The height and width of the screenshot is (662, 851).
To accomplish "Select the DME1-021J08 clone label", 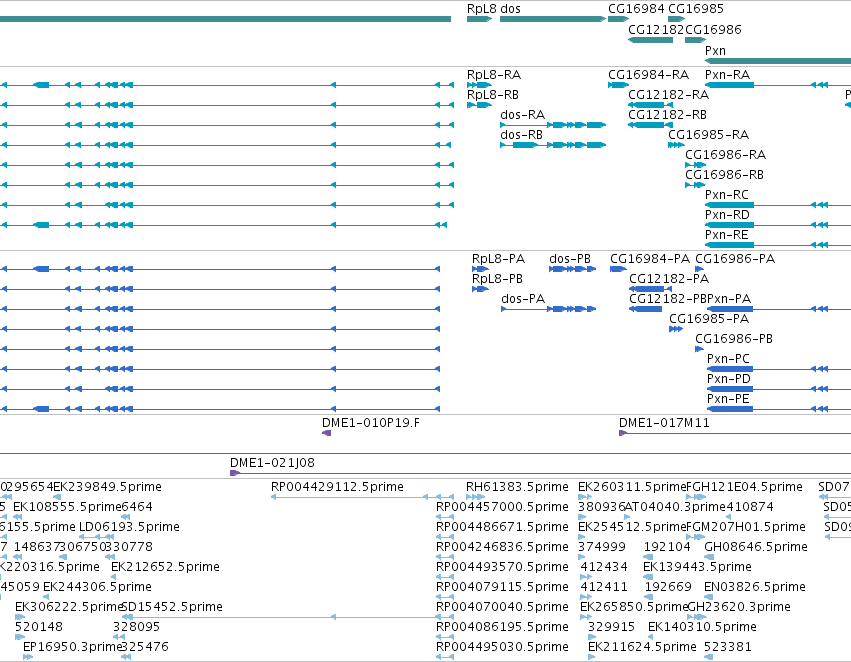I will pyautogui.click(x=272, y=463).
